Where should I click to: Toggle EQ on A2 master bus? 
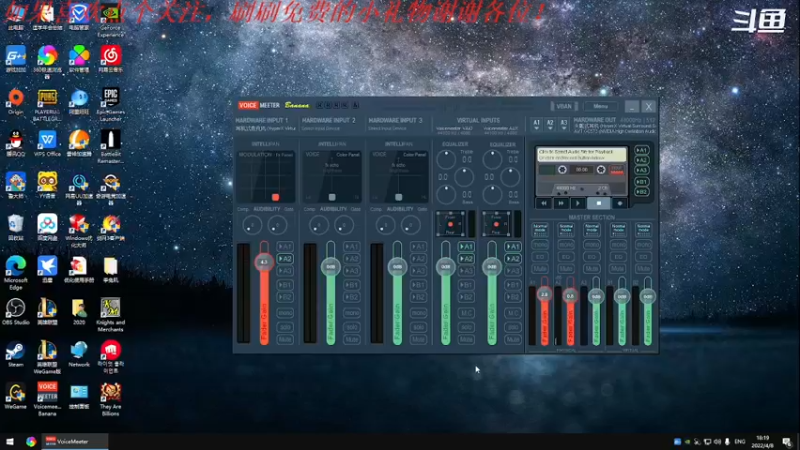tap(566, 257)
